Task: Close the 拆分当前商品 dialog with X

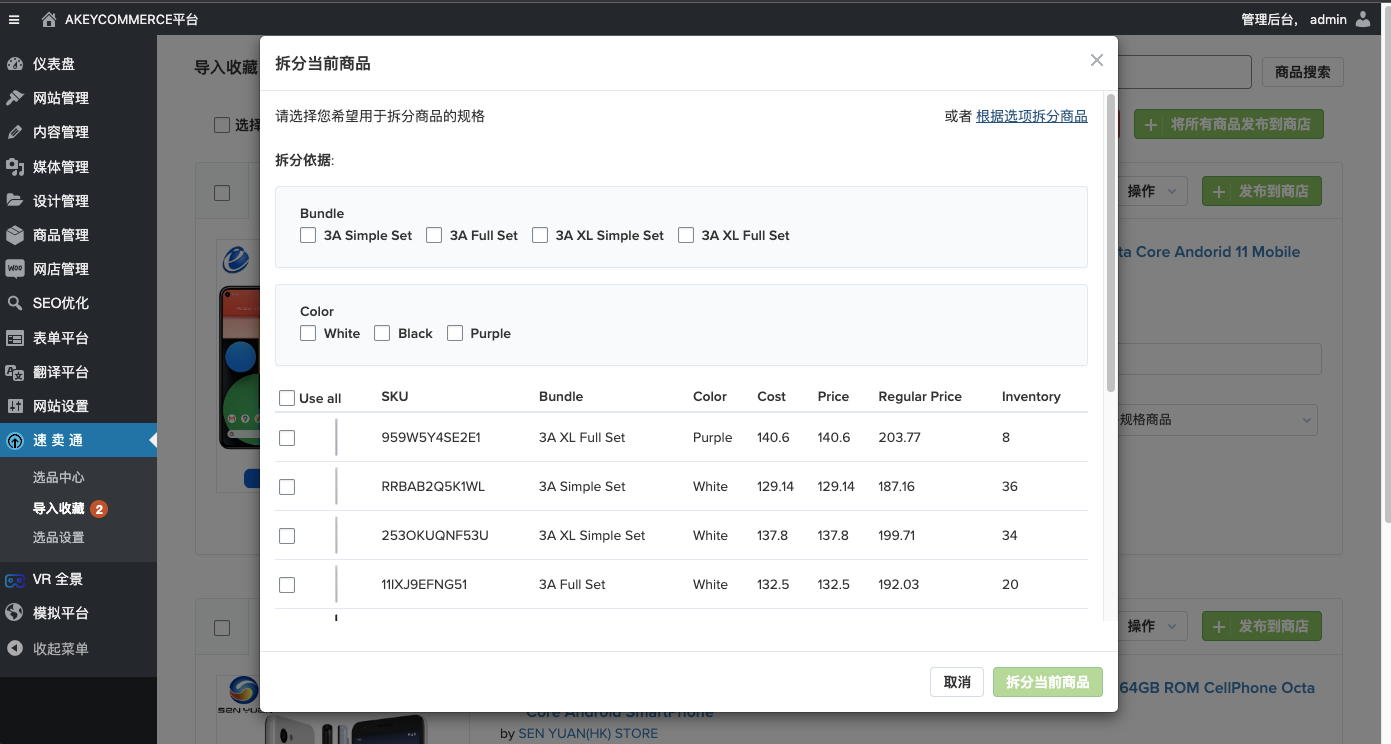Action: pyautogui.click(x=1097, y=60)
